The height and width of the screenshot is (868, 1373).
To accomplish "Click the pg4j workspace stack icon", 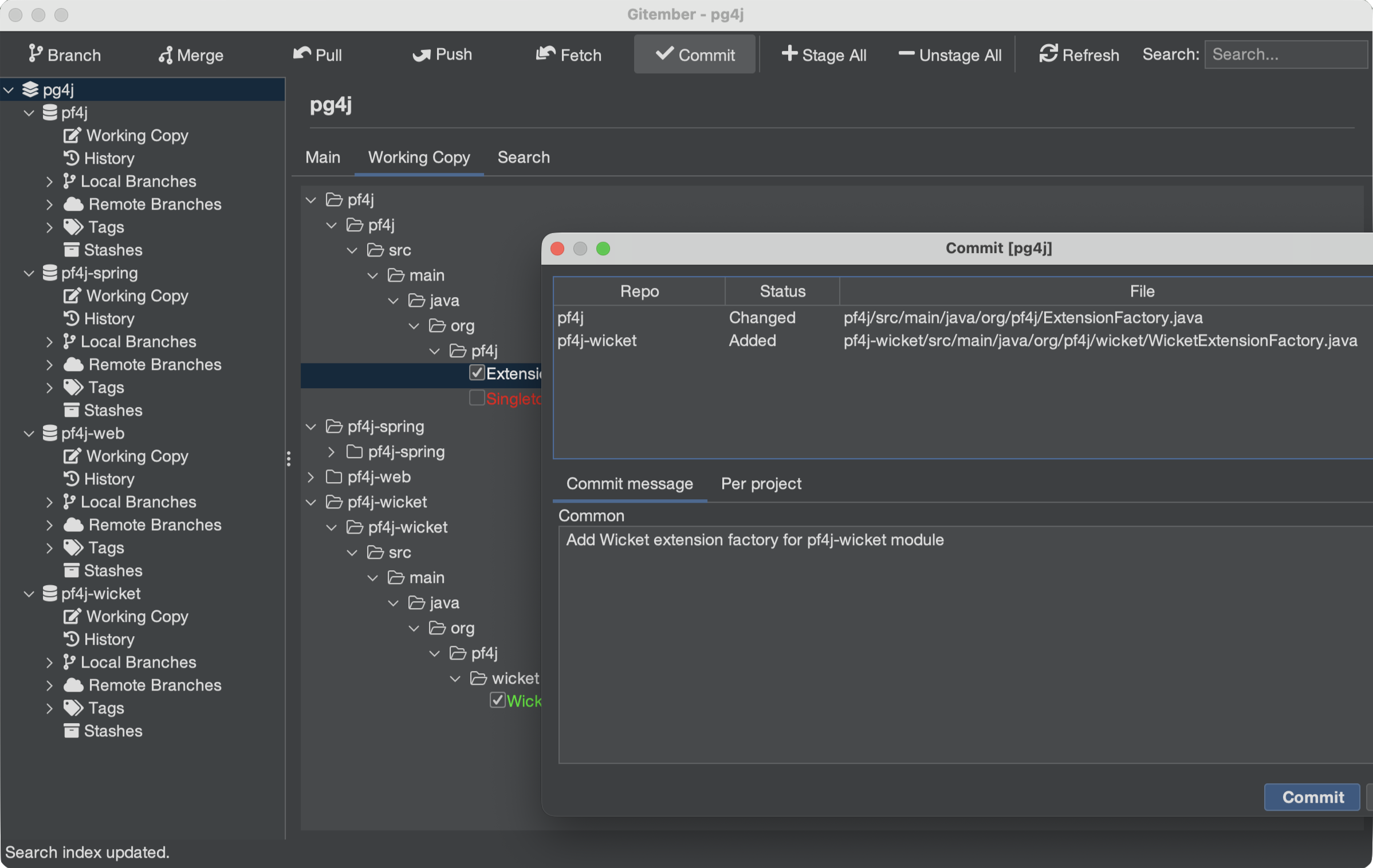I will click(30, 89).
